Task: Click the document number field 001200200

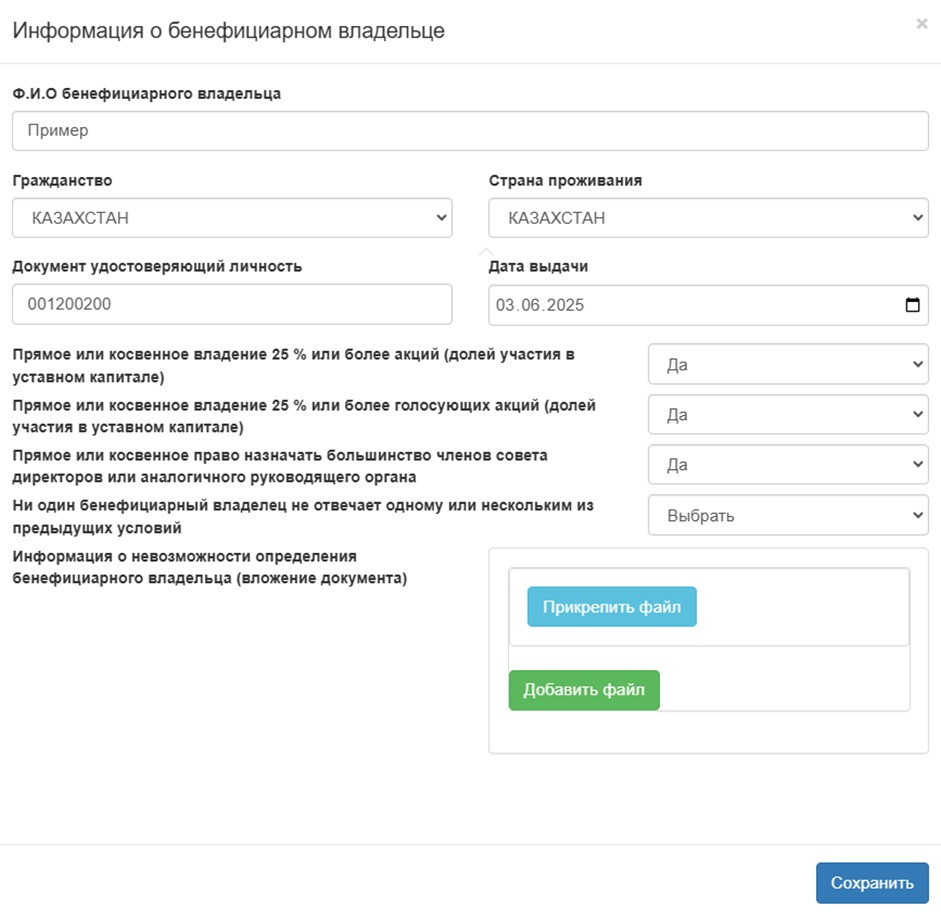Action: (x=232, y=304)
